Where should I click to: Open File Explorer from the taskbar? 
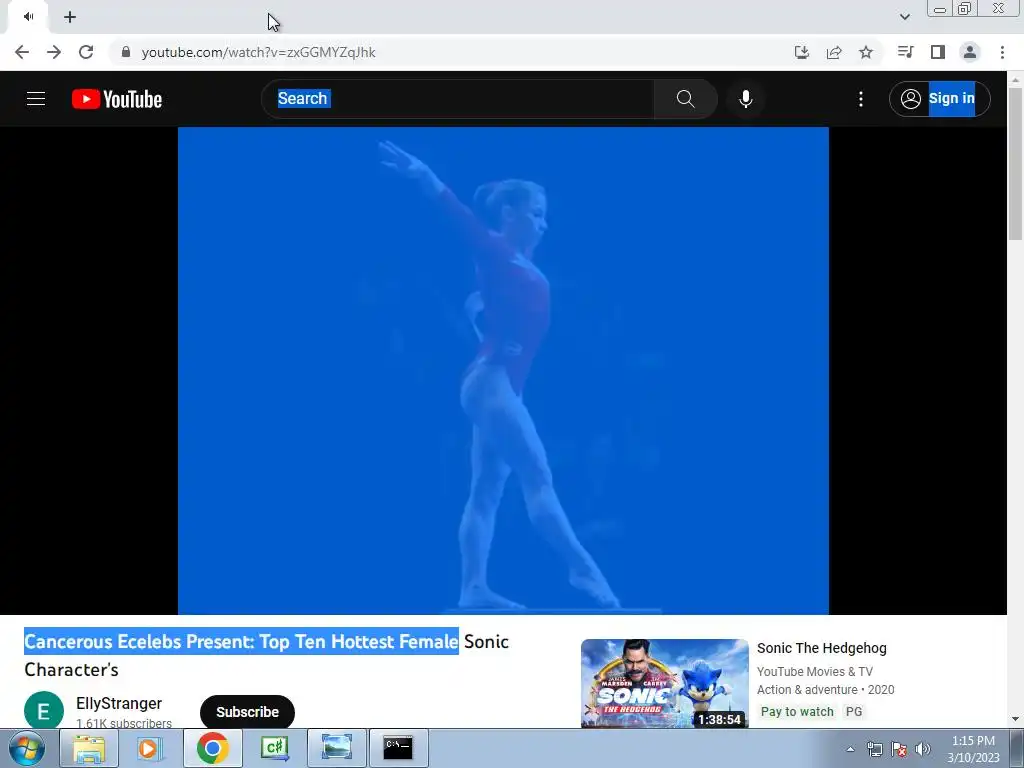(89, 748)
